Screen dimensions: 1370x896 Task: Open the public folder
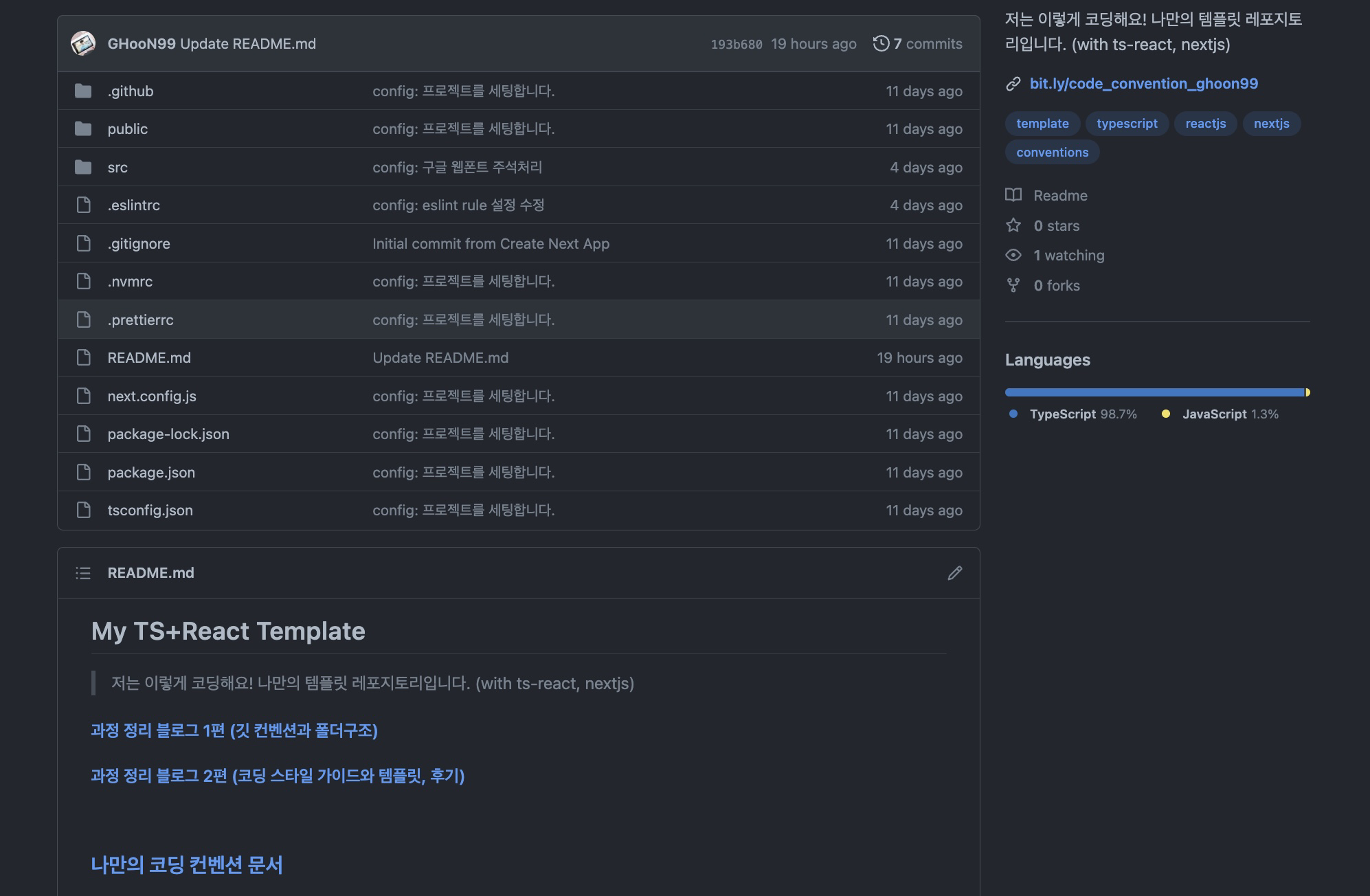coord(127,128)
